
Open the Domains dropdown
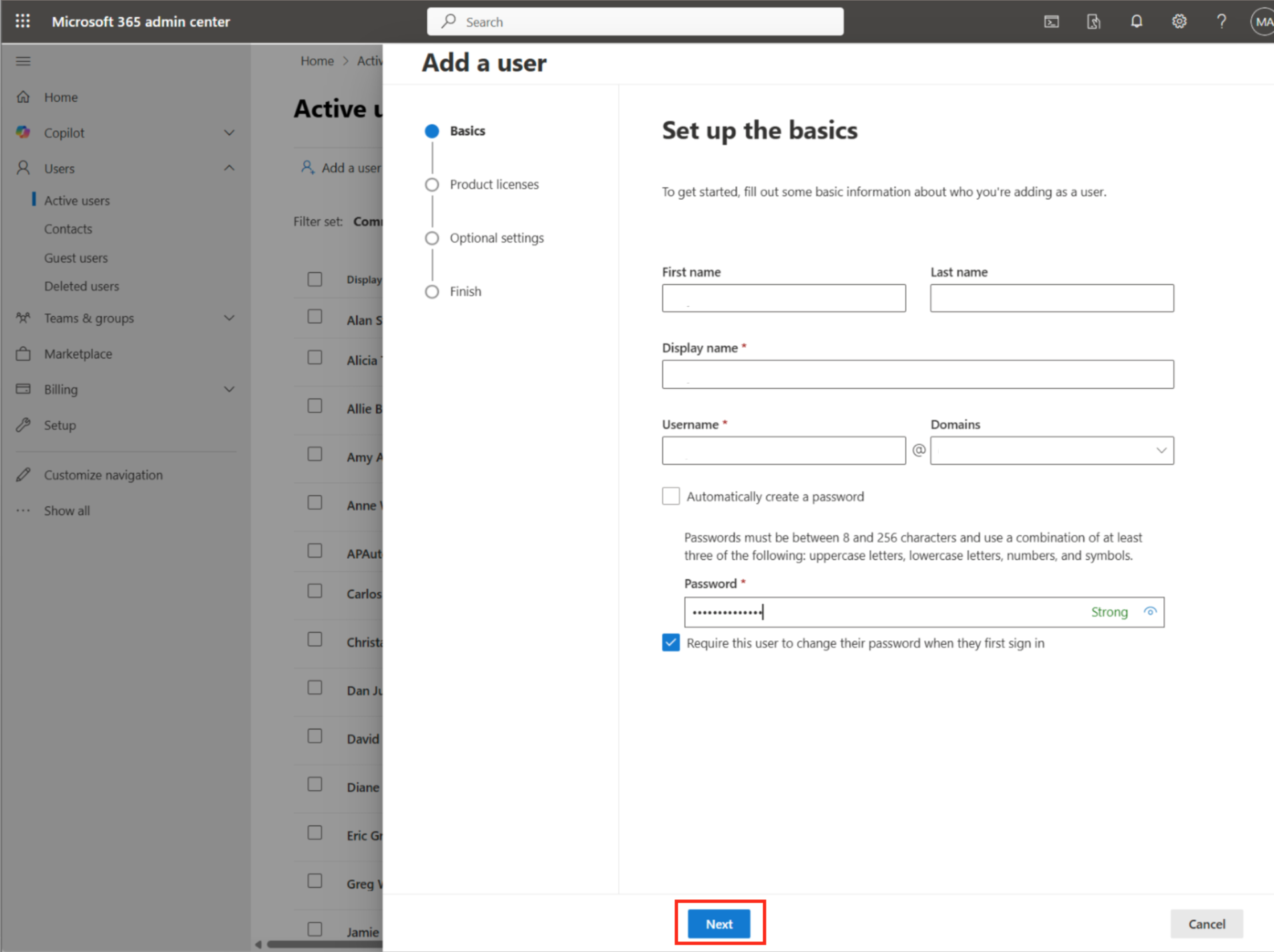tap(1051, 451)
